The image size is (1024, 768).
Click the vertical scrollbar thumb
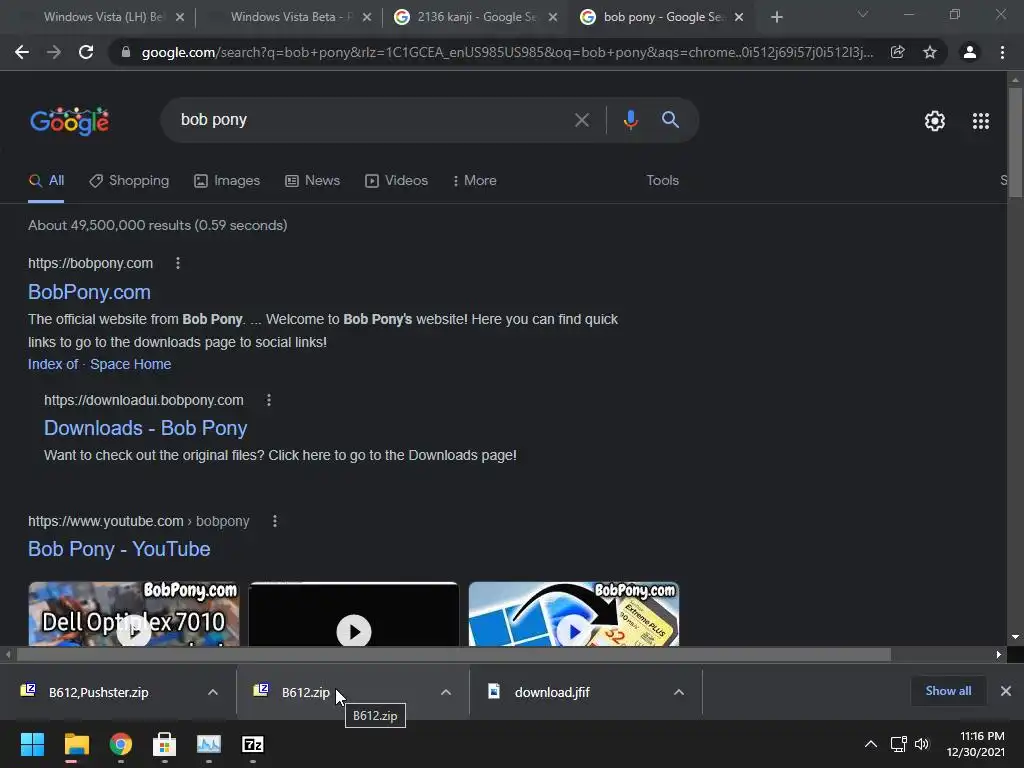(1015, 142)
